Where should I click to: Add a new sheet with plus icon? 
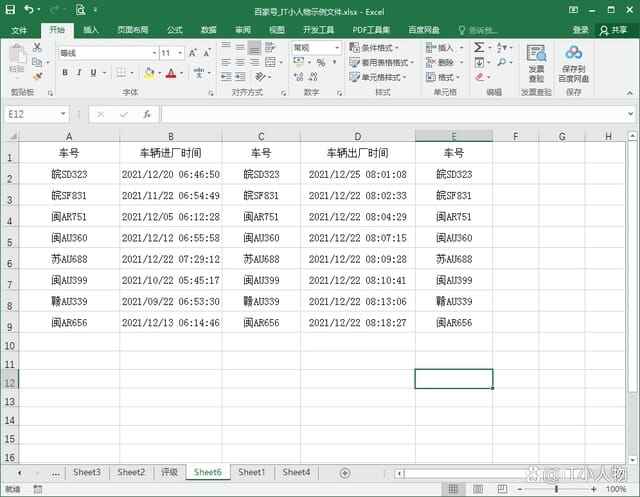[345, 473]
